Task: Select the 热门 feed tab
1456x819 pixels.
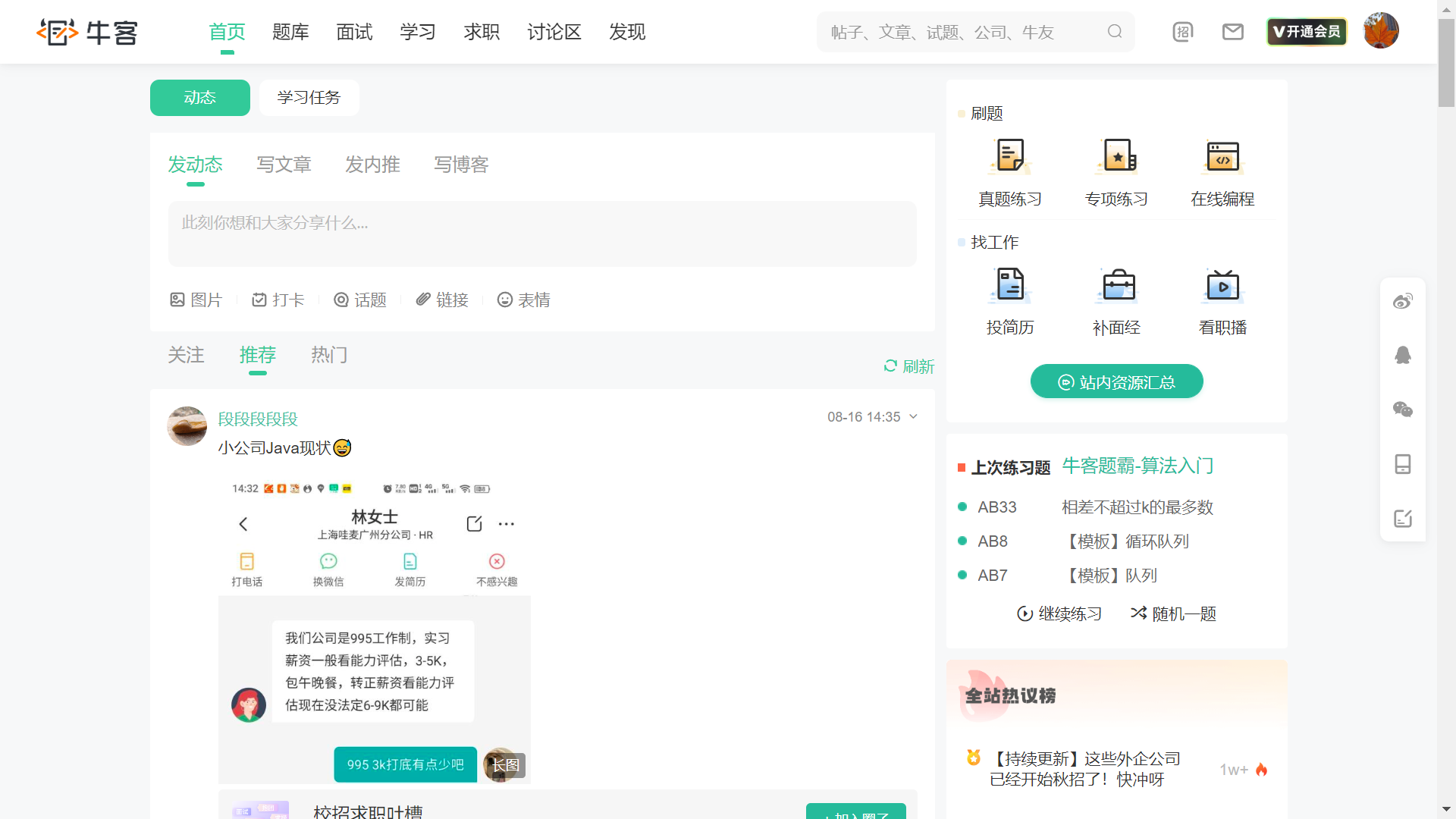Action: (329, 355)
